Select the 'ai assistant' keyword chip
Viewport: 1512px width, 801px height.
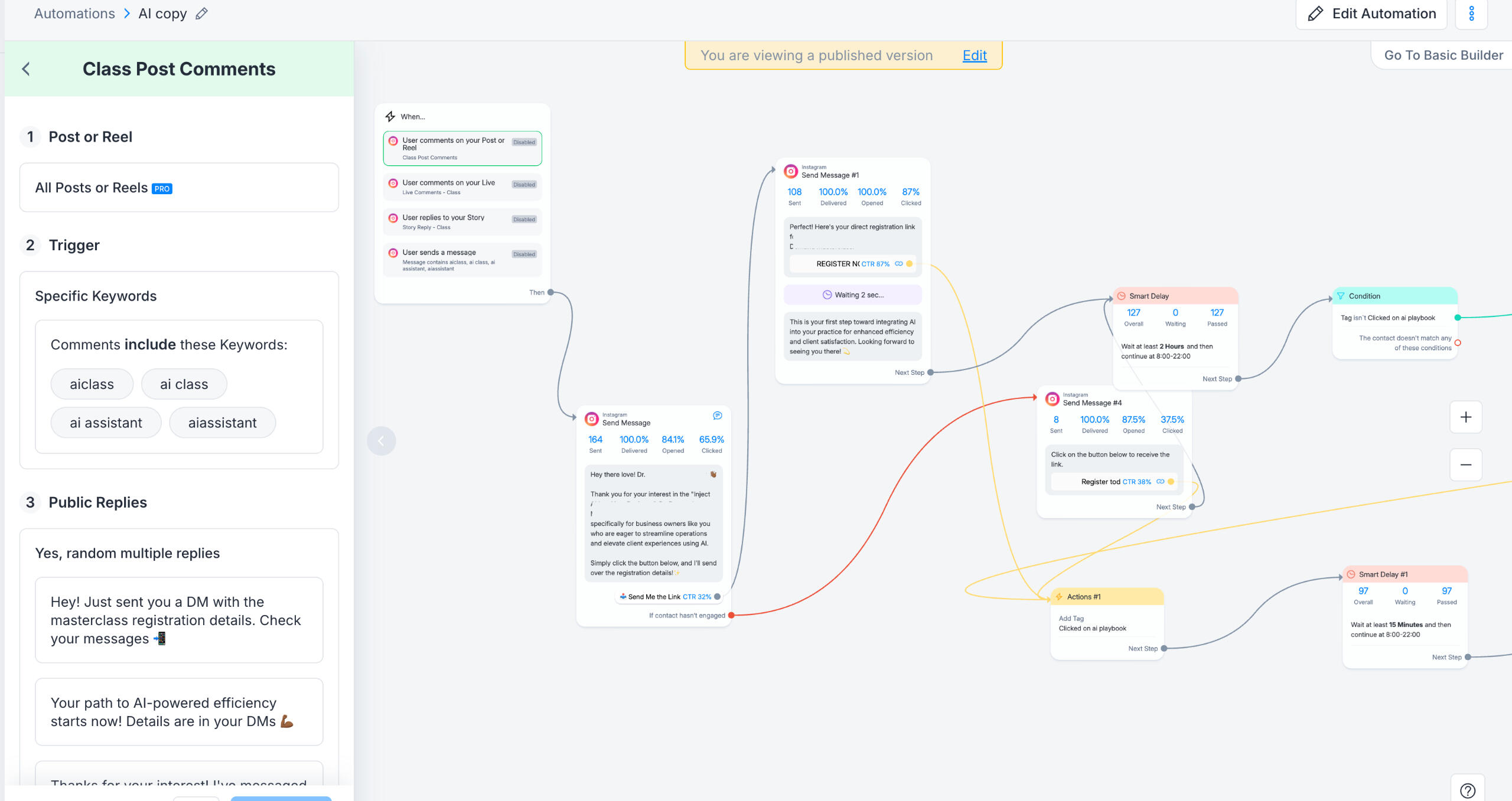point(106,423)
